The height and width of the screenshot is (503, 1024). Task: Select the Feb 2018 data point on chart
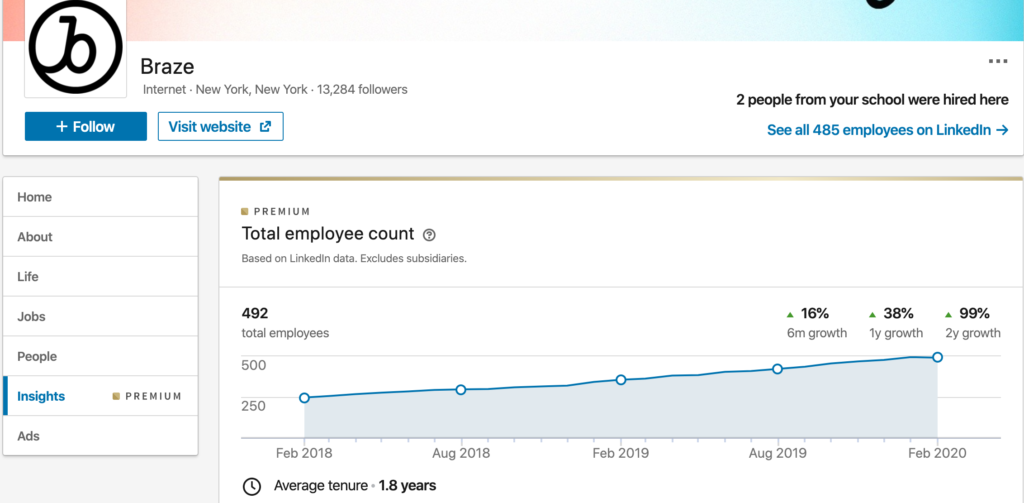(x=304, y=398)
